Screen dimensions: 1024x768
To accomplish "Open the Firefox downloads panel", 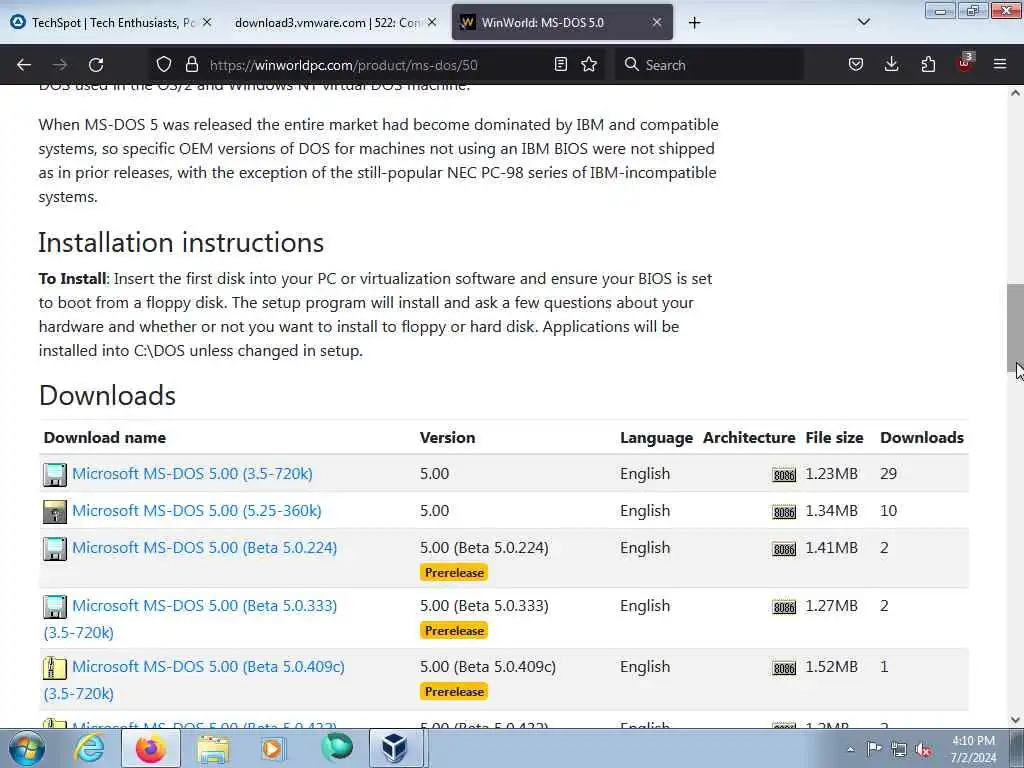I will pyautogui.click(x=891, y=65).
